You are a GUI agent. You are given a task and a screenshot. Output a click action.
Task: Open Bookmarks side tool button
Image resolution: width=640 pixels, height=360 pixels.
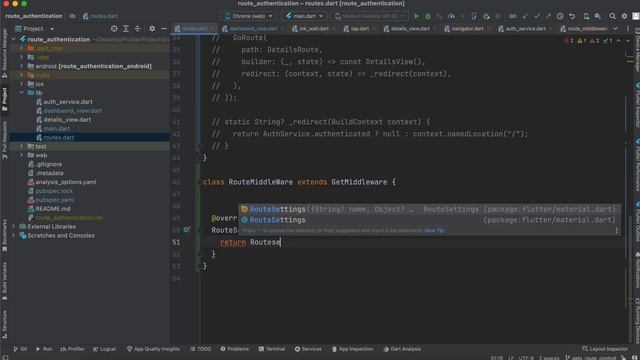(4, 236)
